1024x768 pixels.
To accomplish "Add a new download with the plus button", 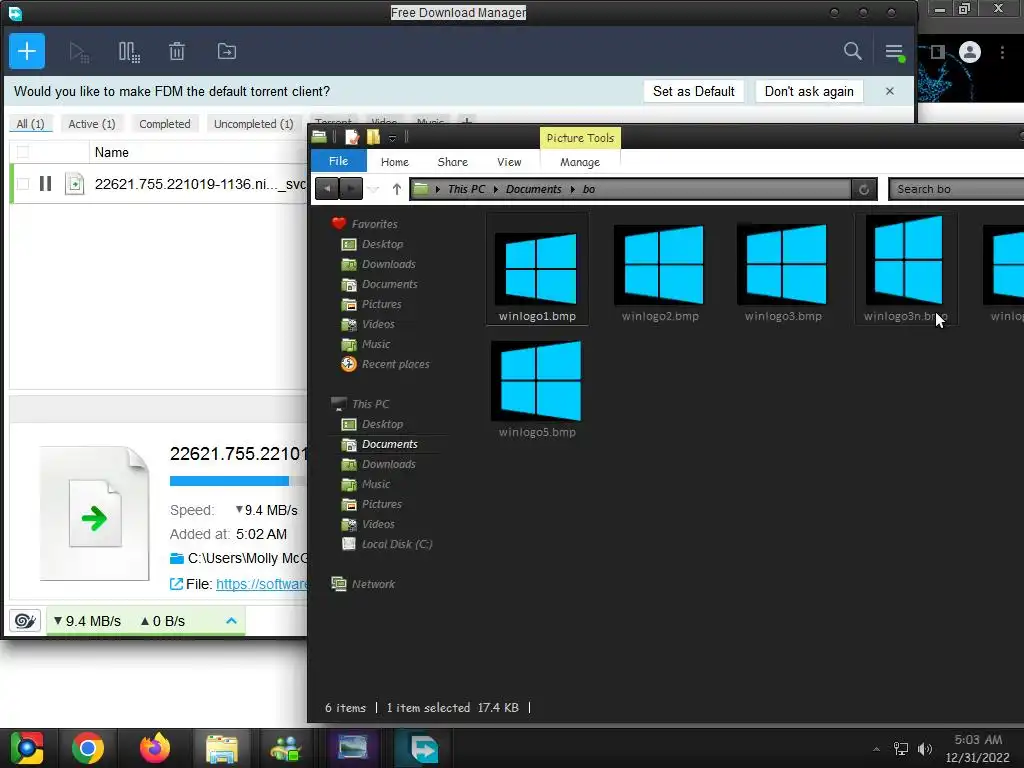I will [x=27, y=51].
